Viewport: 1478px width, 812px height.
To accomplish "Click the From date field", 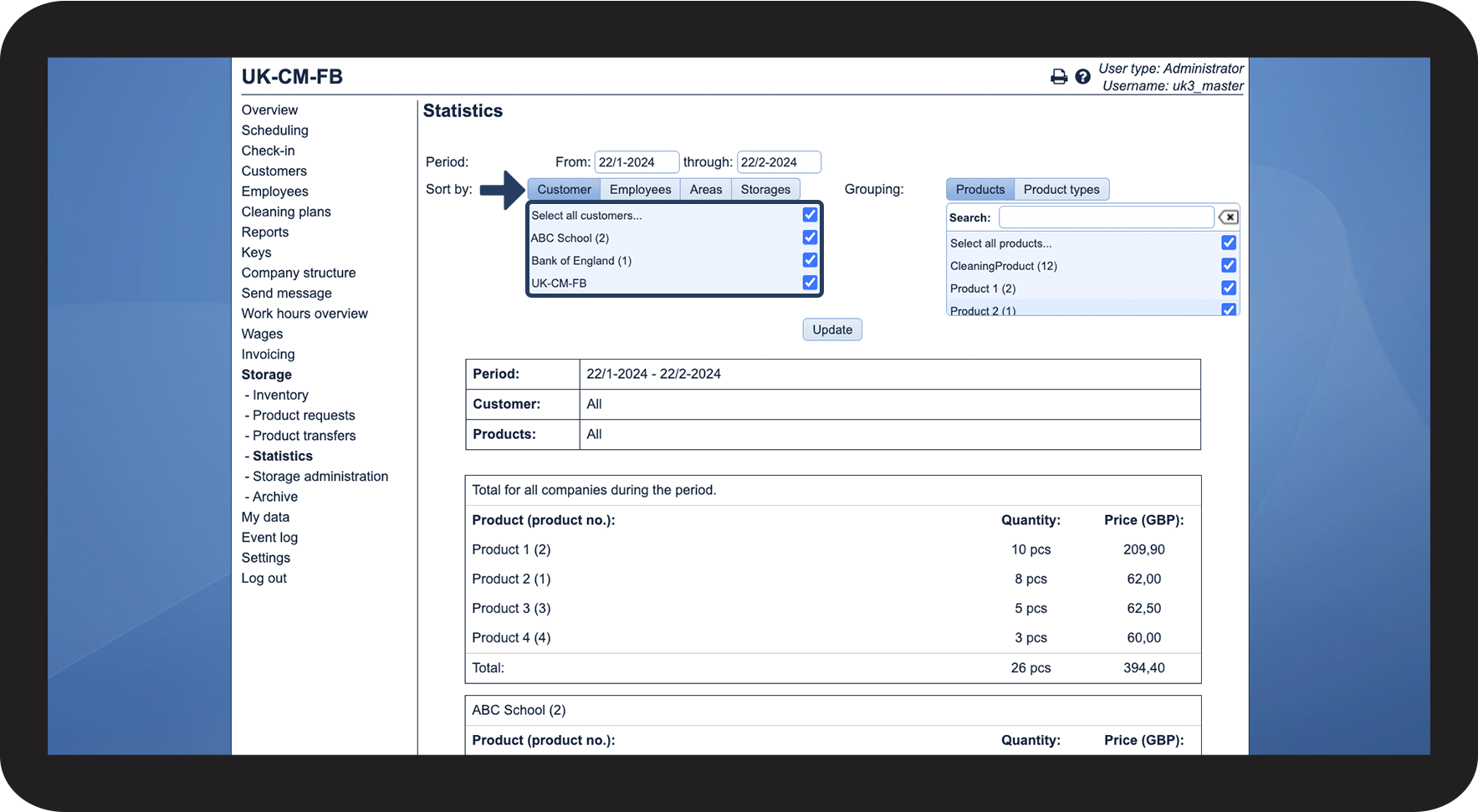I will click(636, 162).
